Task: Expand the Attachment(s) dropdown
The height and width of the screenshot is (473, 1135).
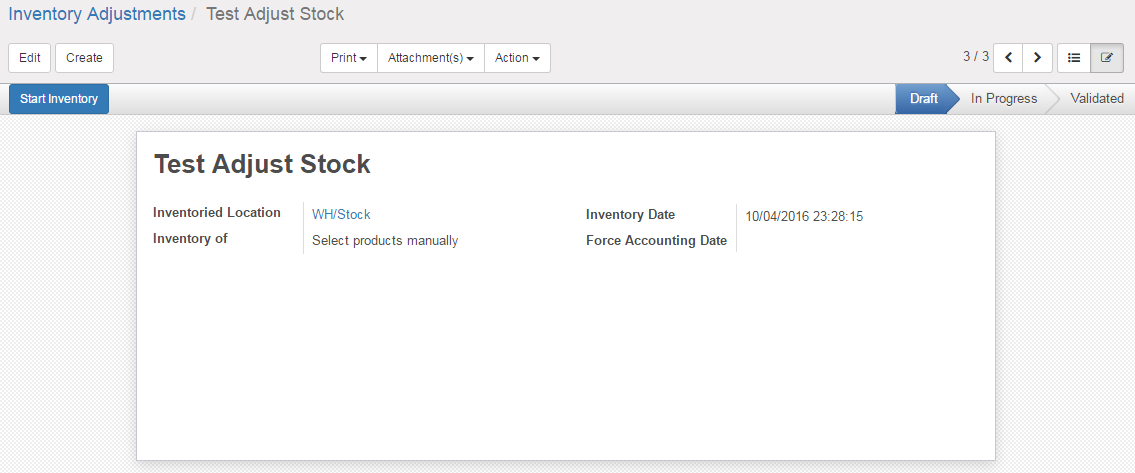Action: point(430,58)
